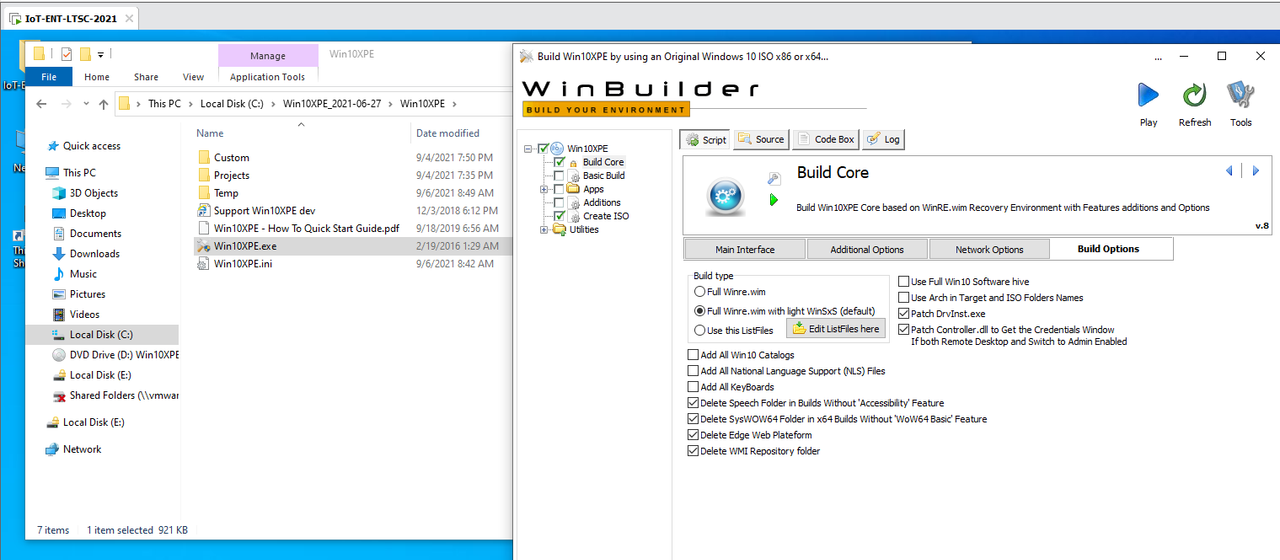Select Full Winre.wim build type
1280x560 pixels.
click(699, 291)
